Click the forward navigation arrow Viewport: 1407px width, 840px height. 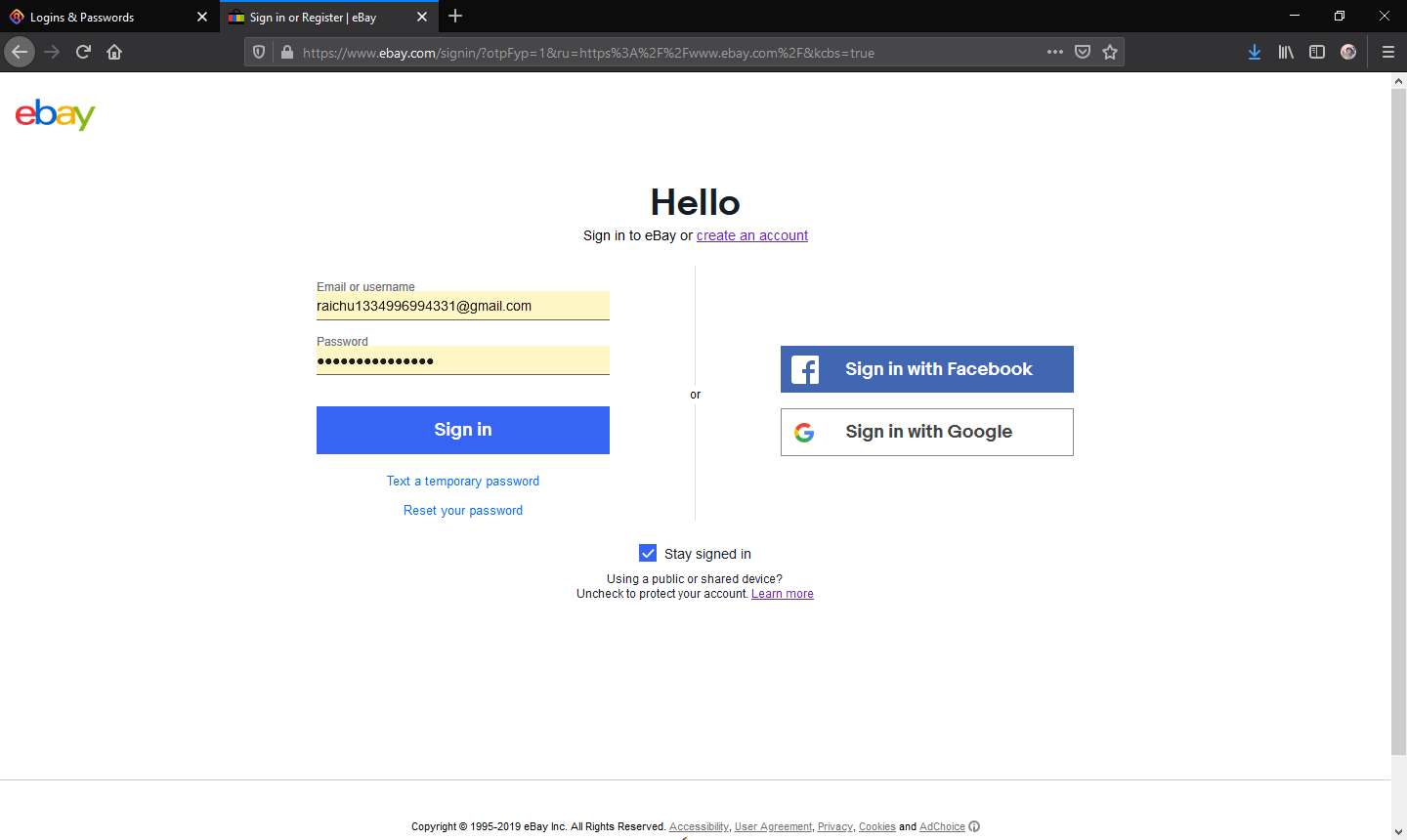tap(52, 52)
